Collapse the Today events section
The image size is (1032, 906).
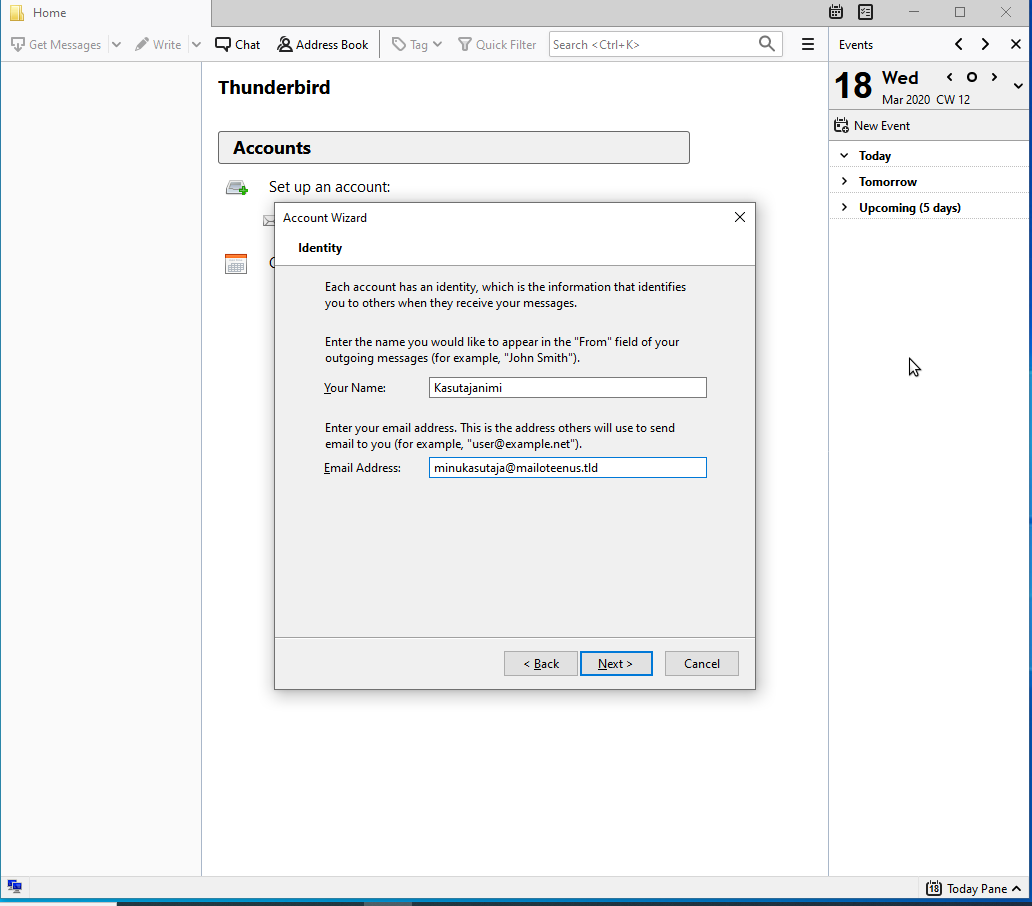[845, 156]
